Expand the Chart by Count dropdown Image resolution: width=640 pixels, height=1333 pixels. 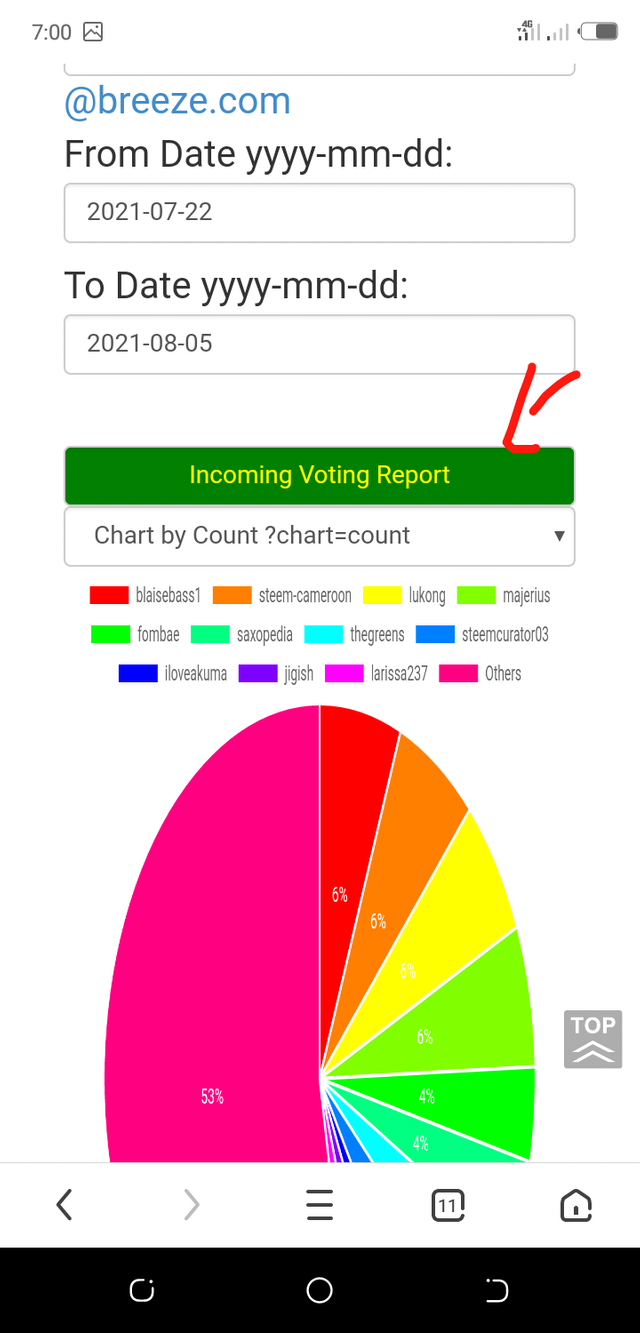pyautogui.click(x=320, y=536)
